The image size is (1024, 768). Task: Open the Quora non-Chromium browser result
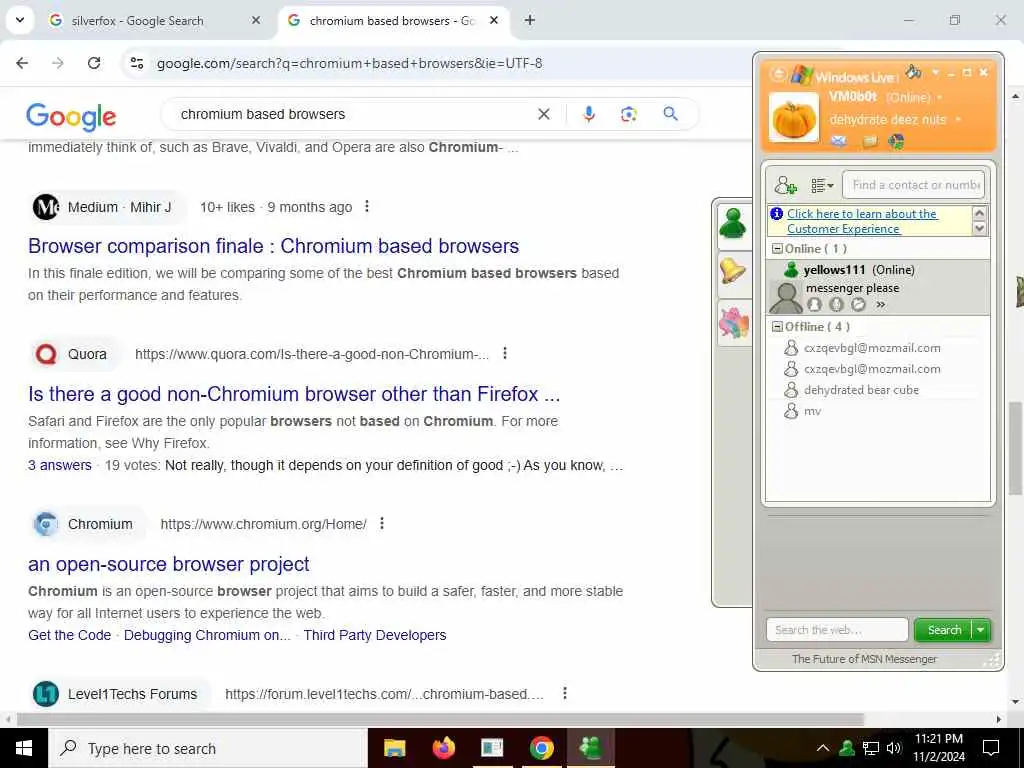[294, 394]
